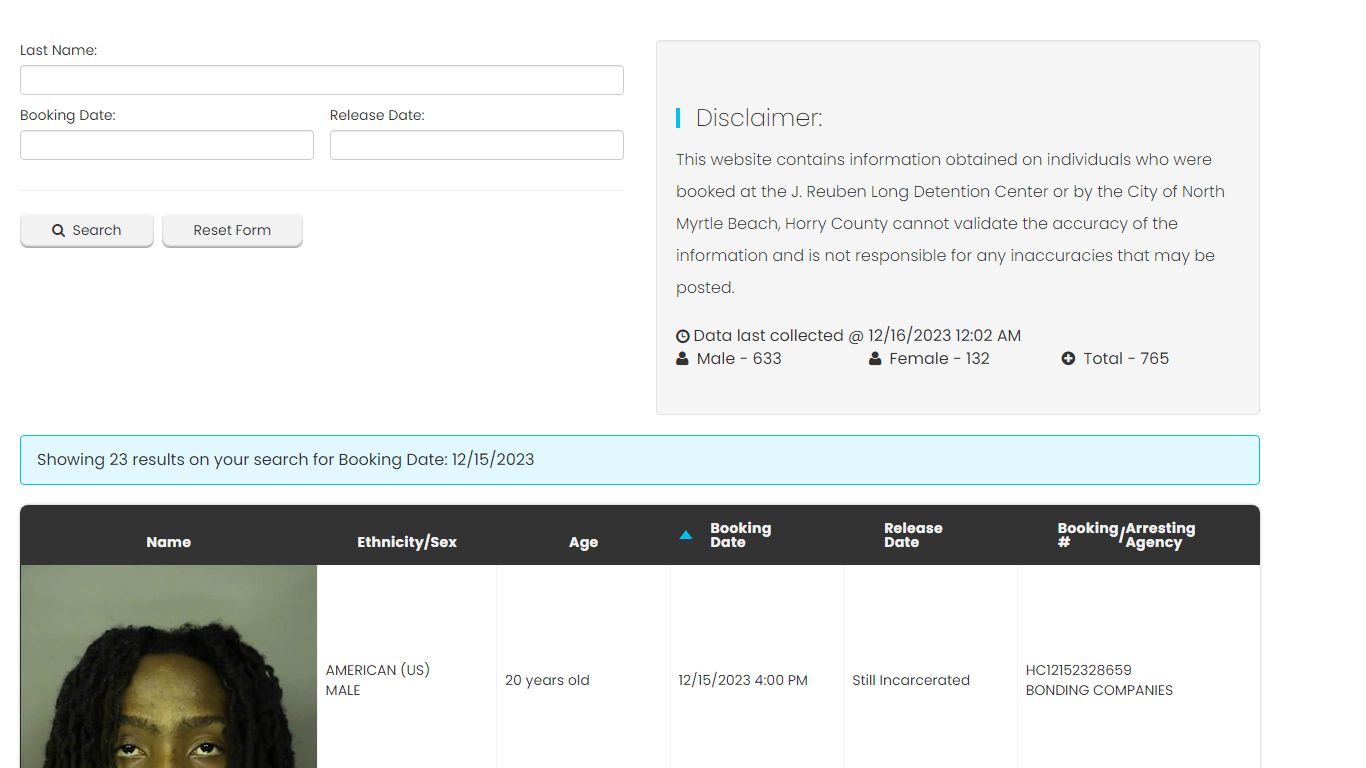Click the "Release Date:" label

(377, 115)
